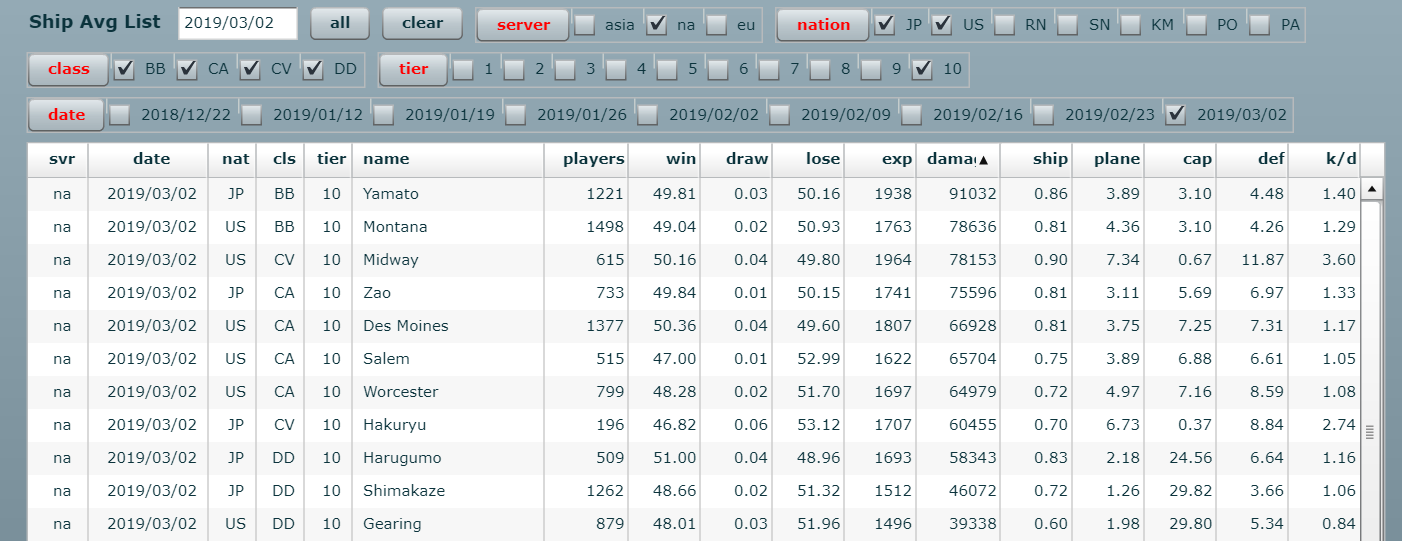Focus the date input field
This screenshot has width=1402, height=541.
coord(237,24)
